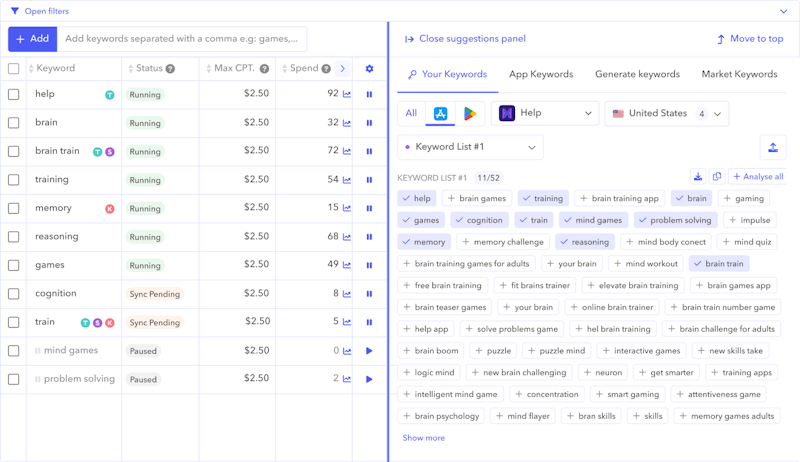
Task: Switch to the App Keywords tab
Action: [541, 74]
